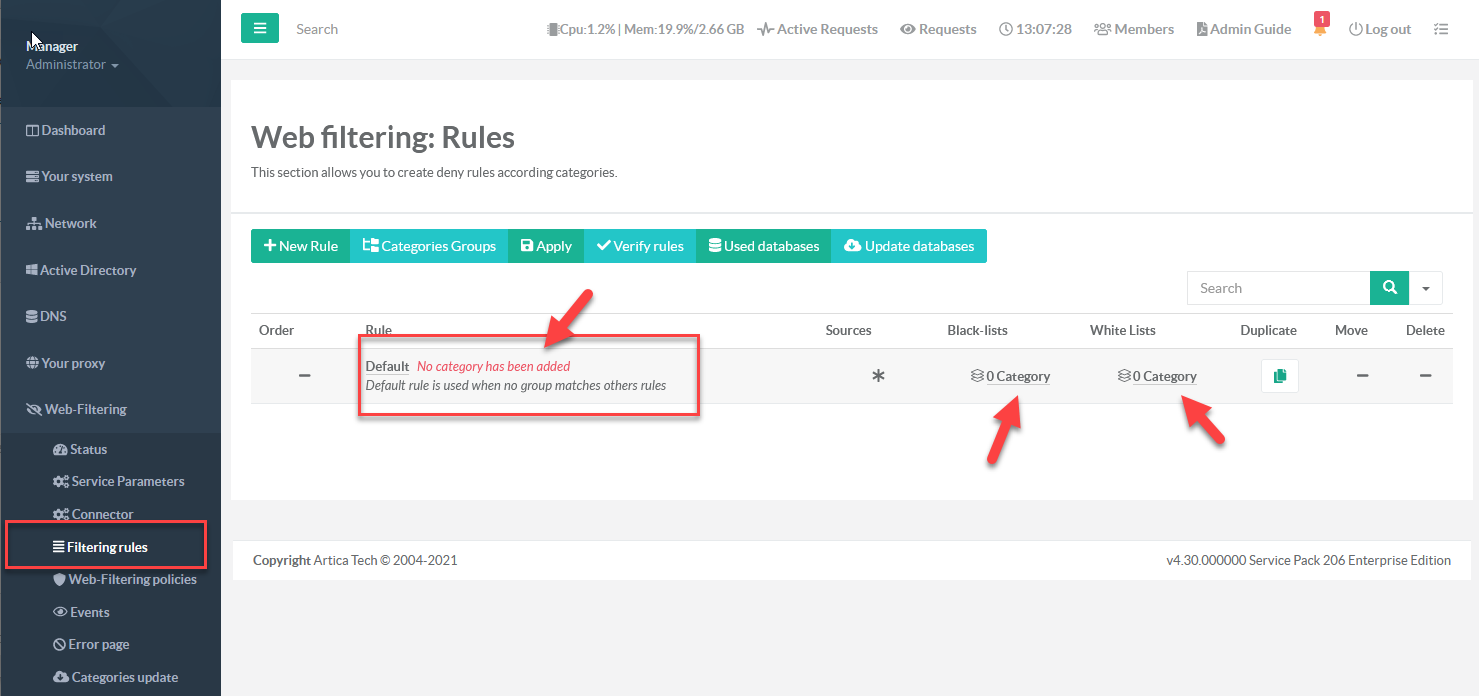Open Web-Filtering policies menu item
This screenshot has height=696, width=1479.
[132, 579]
